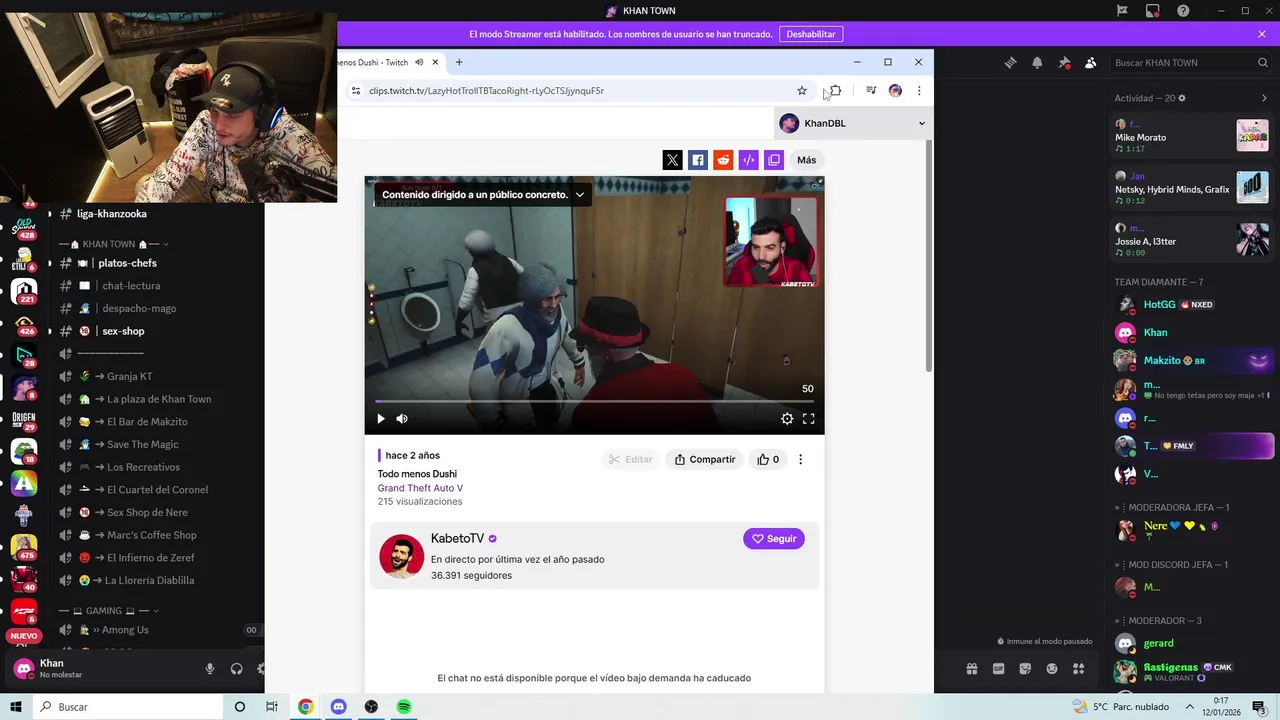The height and width of the screenshot is (720, 1280).
Task: Collapse the KHAN TOWN channel category
Action: coord(114,244)
